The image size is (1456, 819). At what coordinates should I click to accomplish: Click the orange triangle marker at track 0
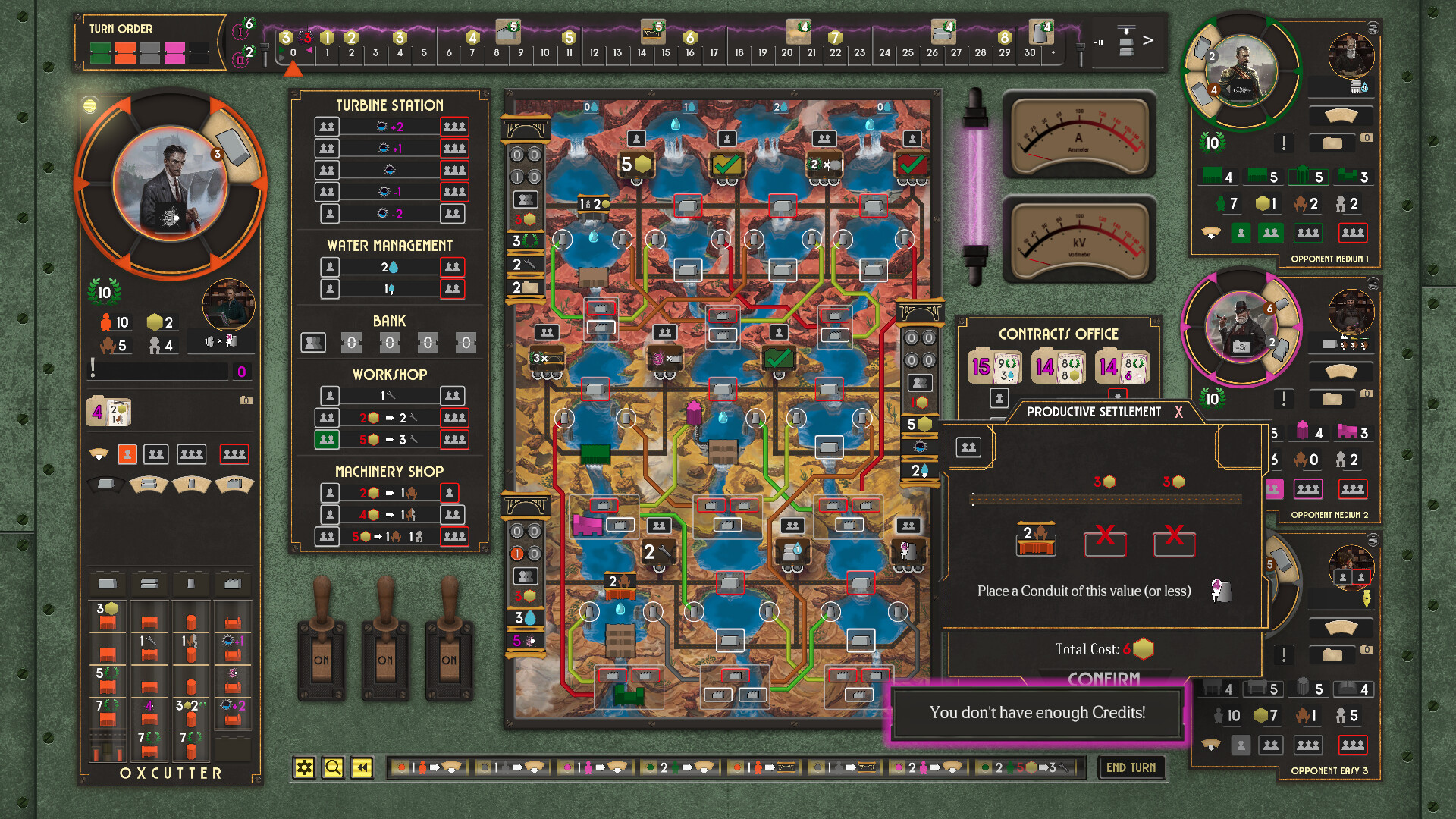click(293, 70)
